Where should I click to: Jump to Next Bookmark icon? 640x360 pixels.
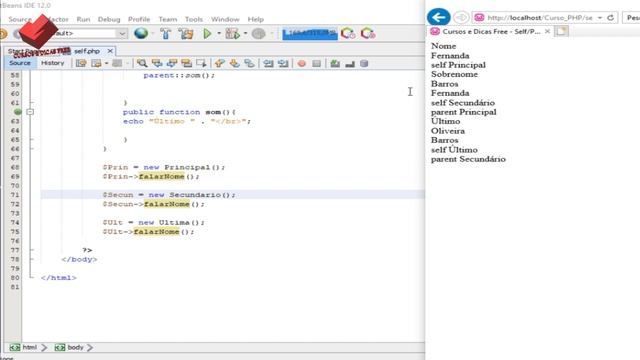point(235,63)
